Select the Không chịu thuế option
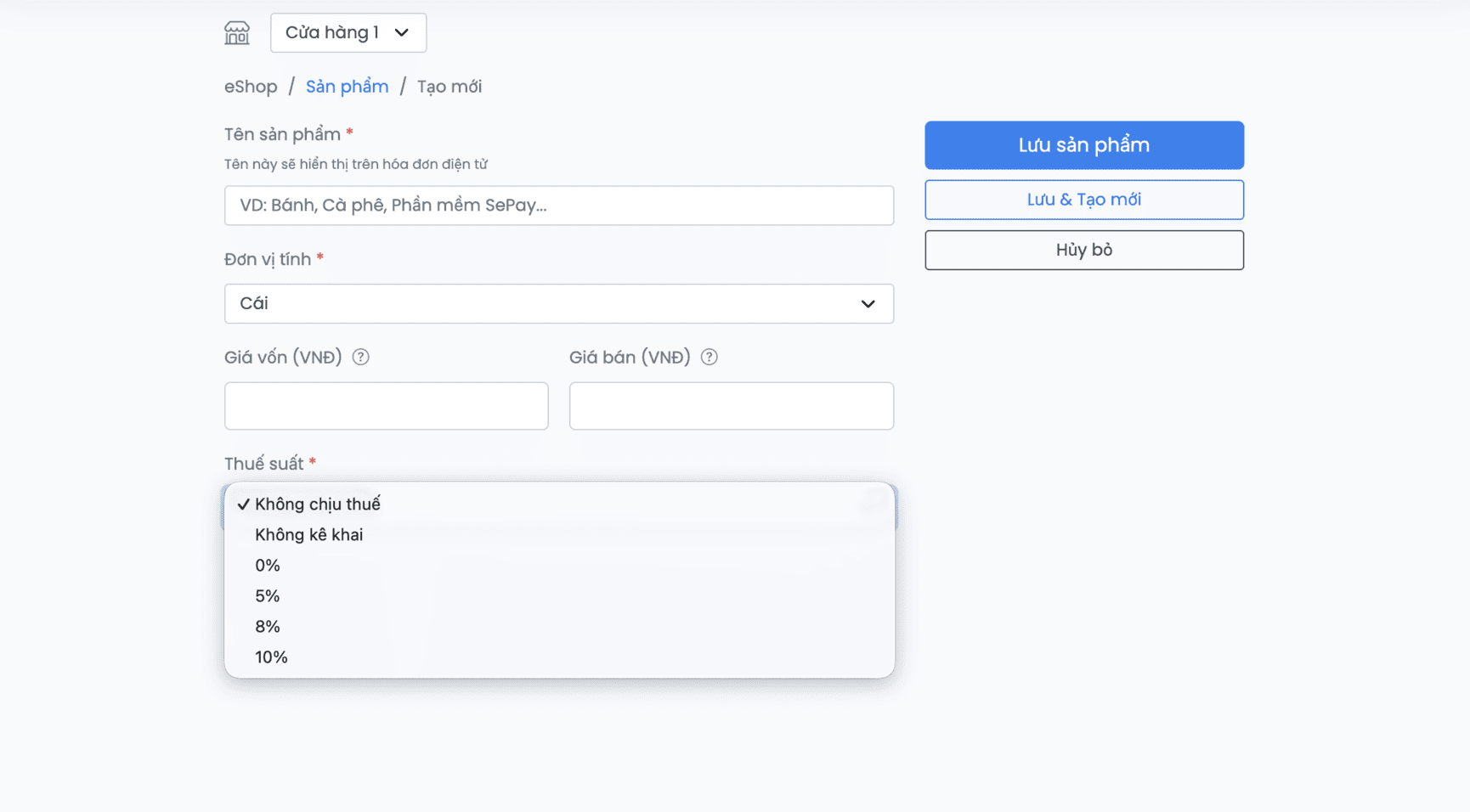Screen dimensions: 1470x812 317,504
